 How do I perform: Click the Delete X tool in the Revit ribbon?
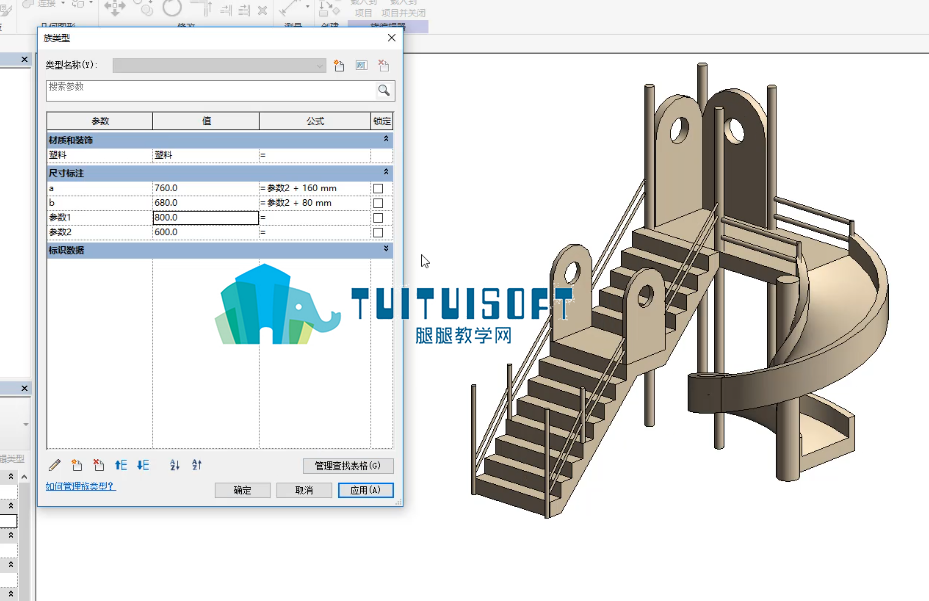(x=262, y=10)
